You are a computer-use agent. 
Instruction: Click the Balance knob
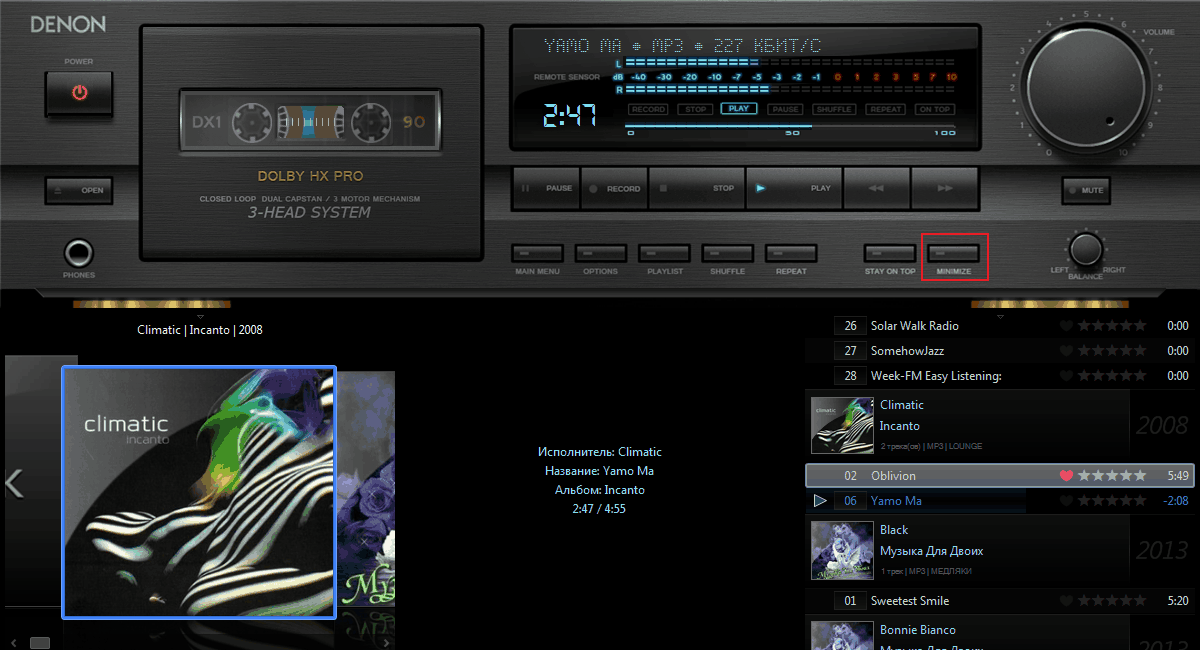1085,249
